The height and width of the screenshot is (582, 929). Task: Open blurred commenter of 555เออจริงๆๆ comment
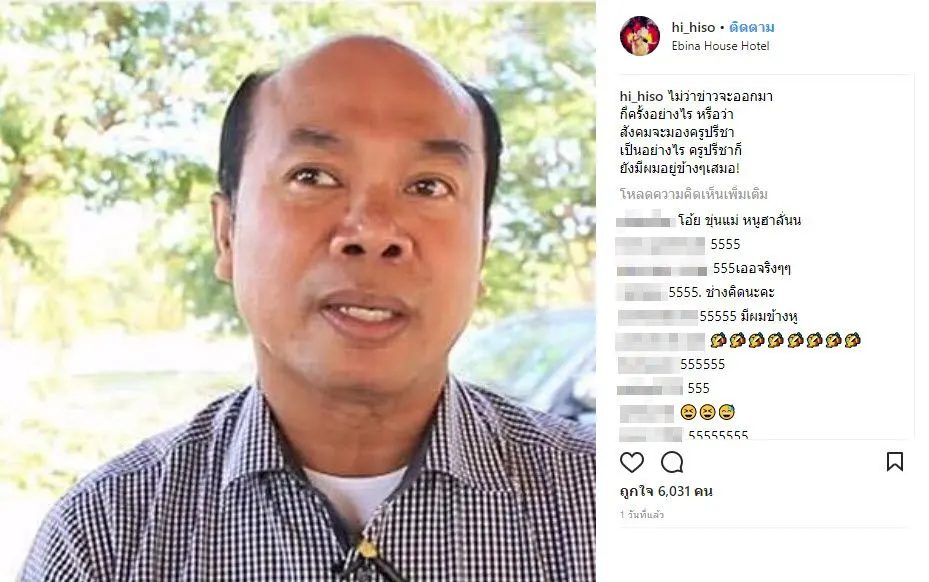pyautogui.click(x=662, y=270)
